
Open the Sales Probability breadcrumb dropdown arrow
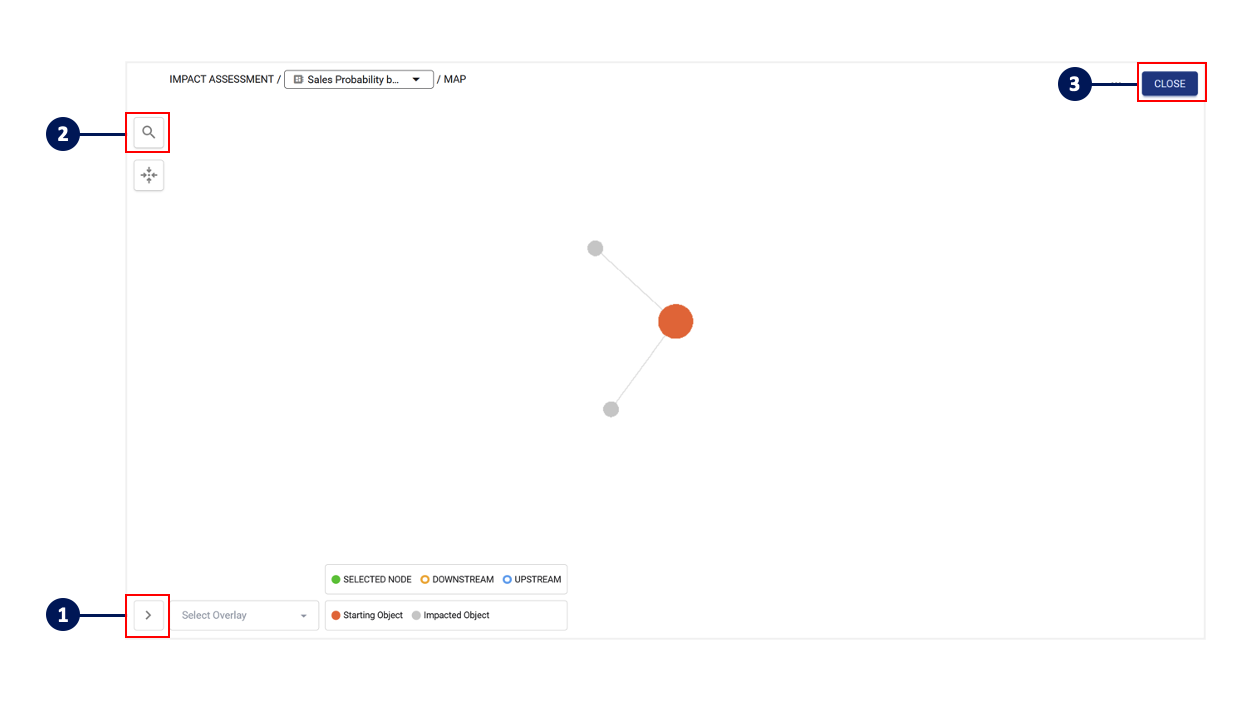click(416, 80)
